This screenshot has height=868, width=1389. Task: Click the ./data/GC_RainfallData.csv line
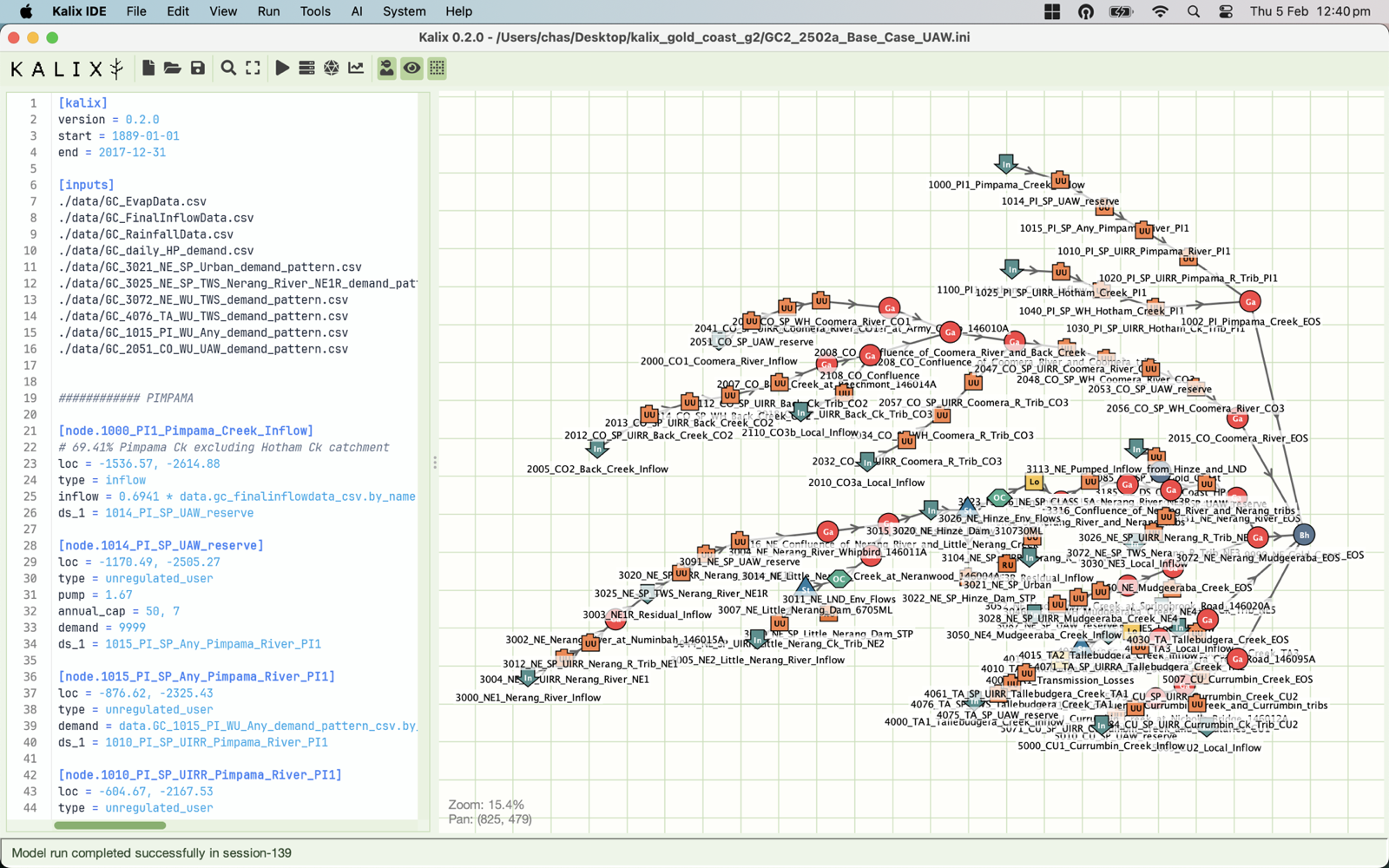point(146,234)
